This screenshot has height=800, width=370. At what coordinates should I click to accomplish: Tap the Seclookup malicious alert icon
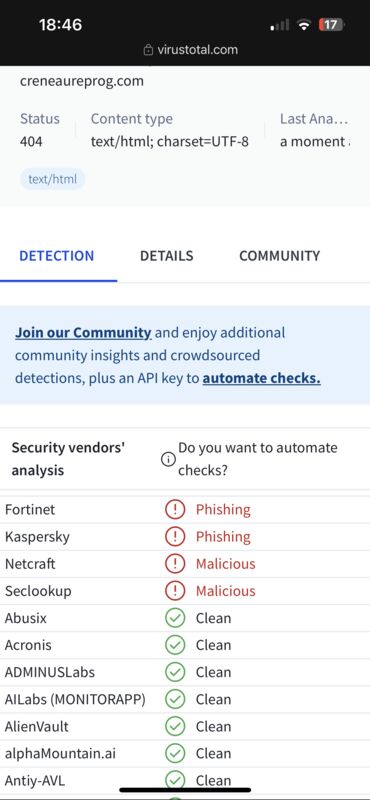pyautogui.click(x=175, y=591)
